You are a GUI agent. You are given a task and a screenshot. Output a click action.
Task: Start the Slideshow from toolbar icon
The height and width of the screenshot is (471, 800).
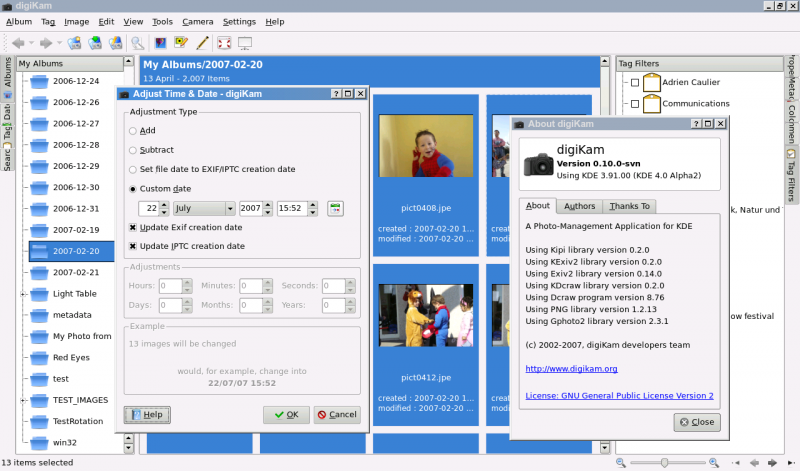[x=245, y=43]
